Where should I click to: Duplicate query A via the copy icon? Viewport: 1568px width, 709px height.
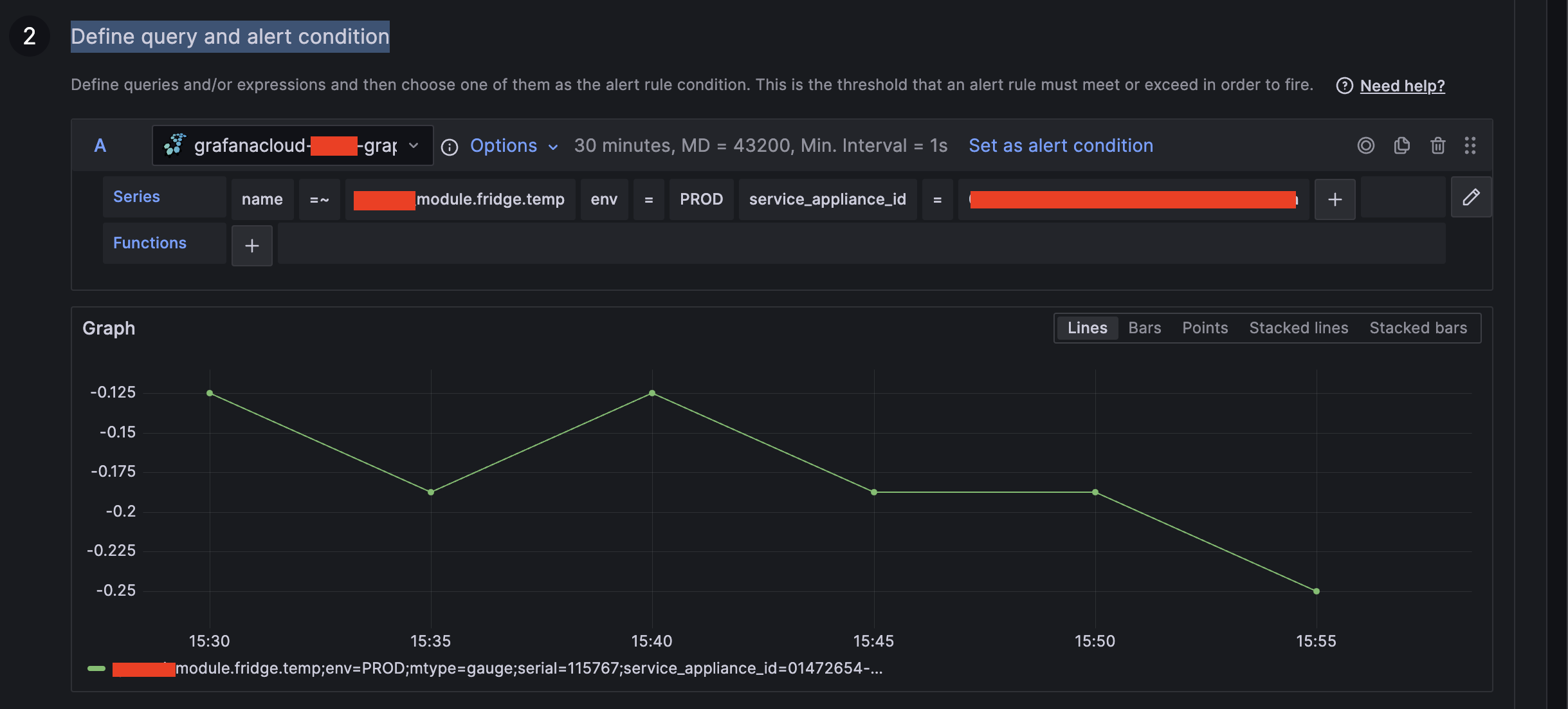1401,145
